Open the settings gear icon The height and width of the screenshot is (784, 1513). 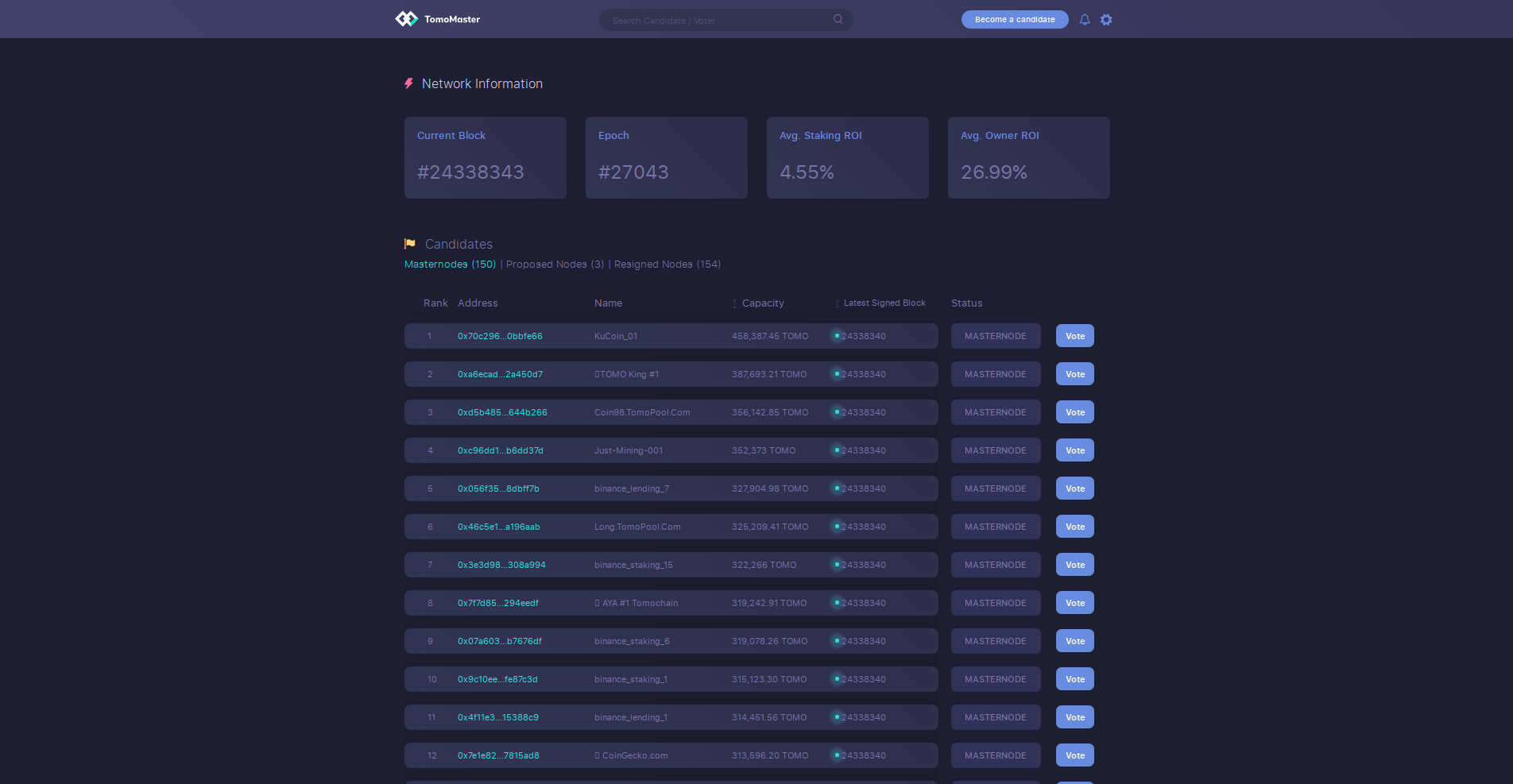tap(1105, 19)
